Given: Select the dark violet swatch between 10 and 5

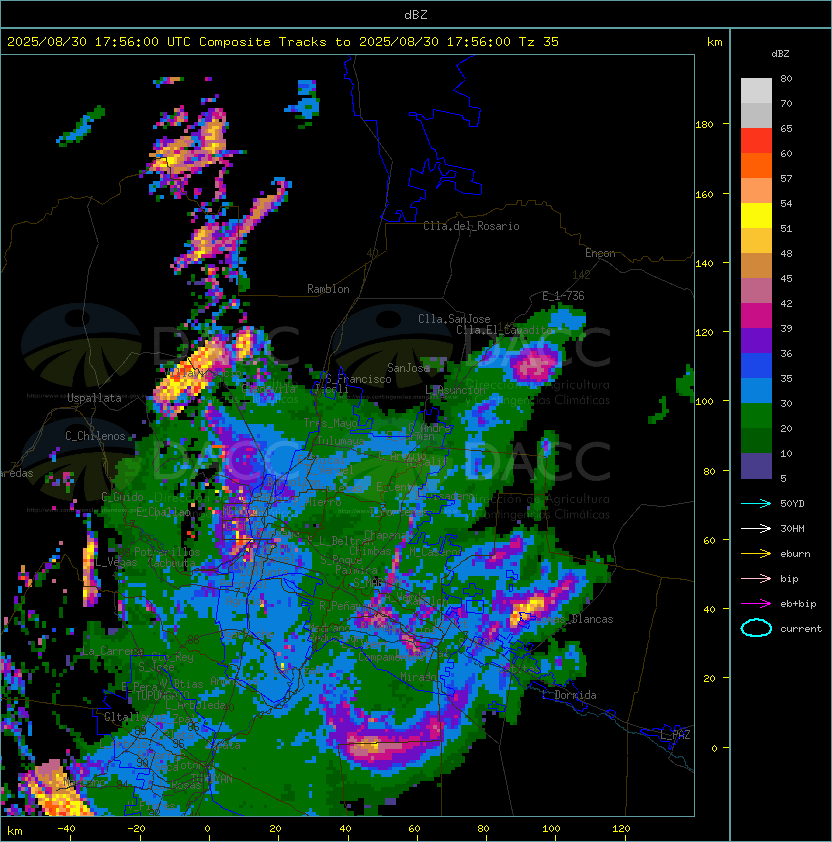Looking at the screenshot, I should [756, 466].
